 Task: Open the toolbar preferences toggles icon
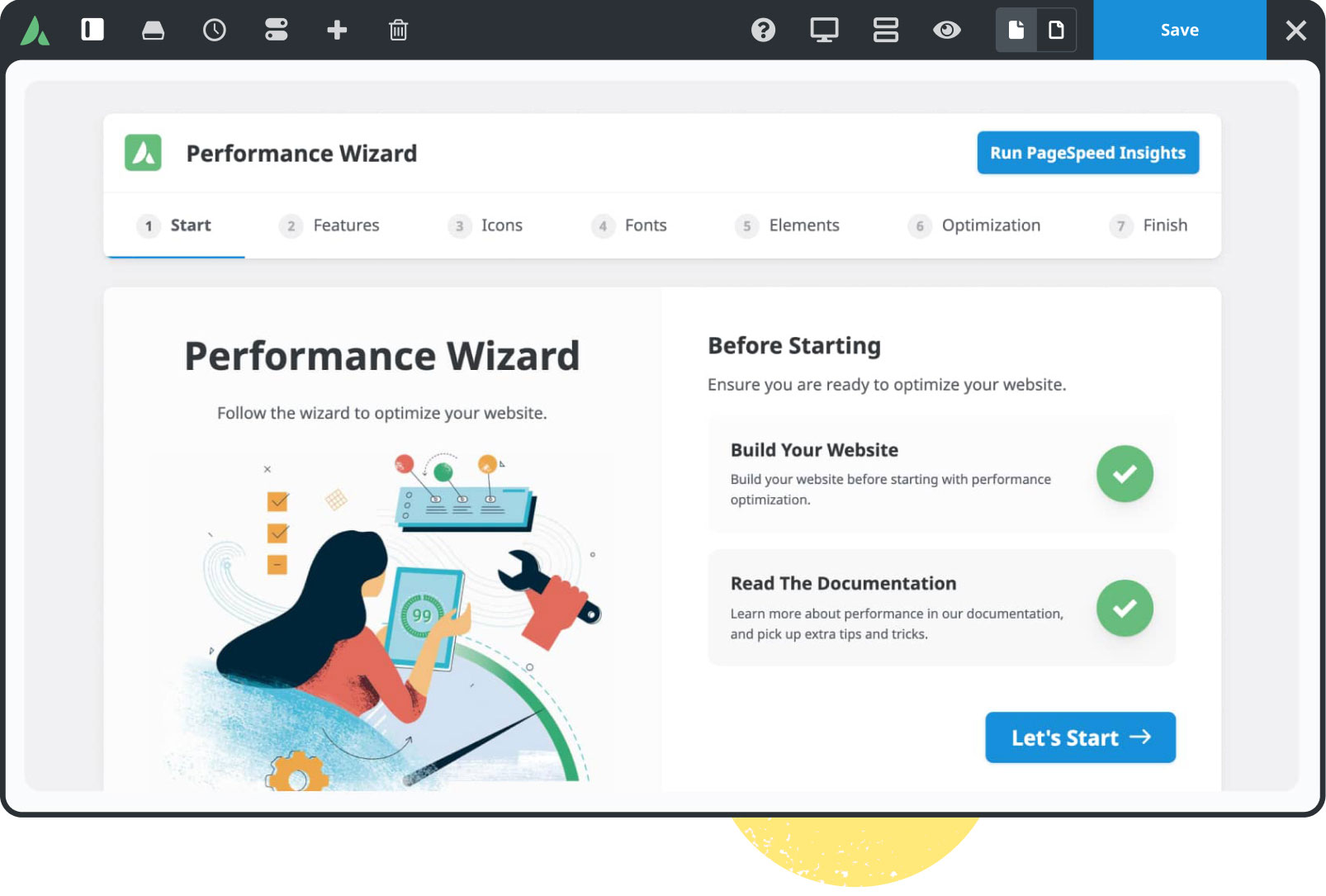(276, 31)
